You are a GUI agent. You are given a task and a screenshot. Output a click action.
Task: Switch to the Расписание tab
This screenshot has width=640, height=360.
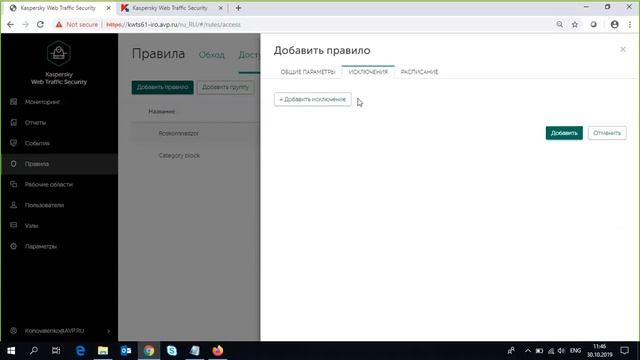pos(420,72)
